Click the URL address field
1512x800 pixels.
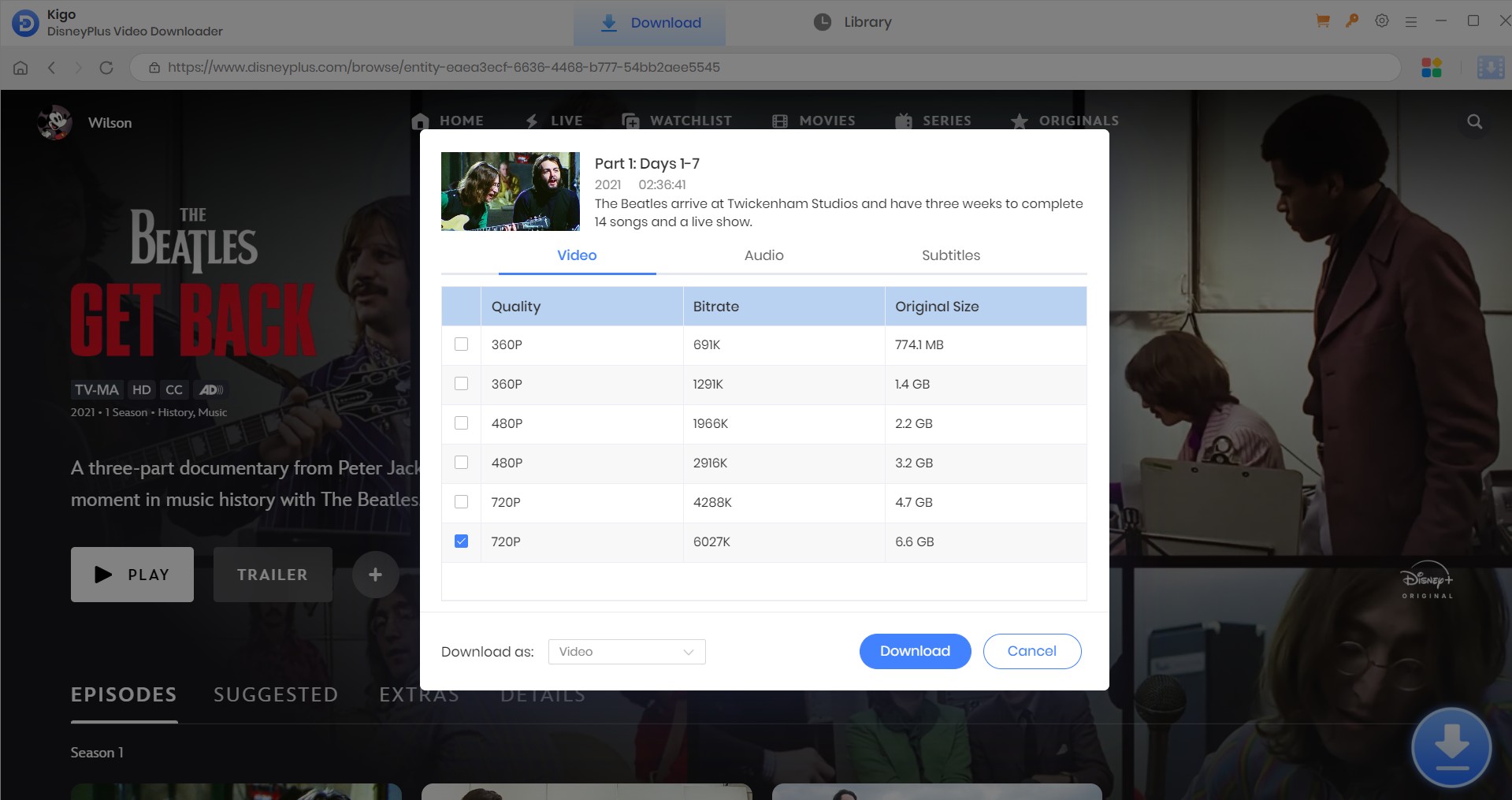click(764, 68)
